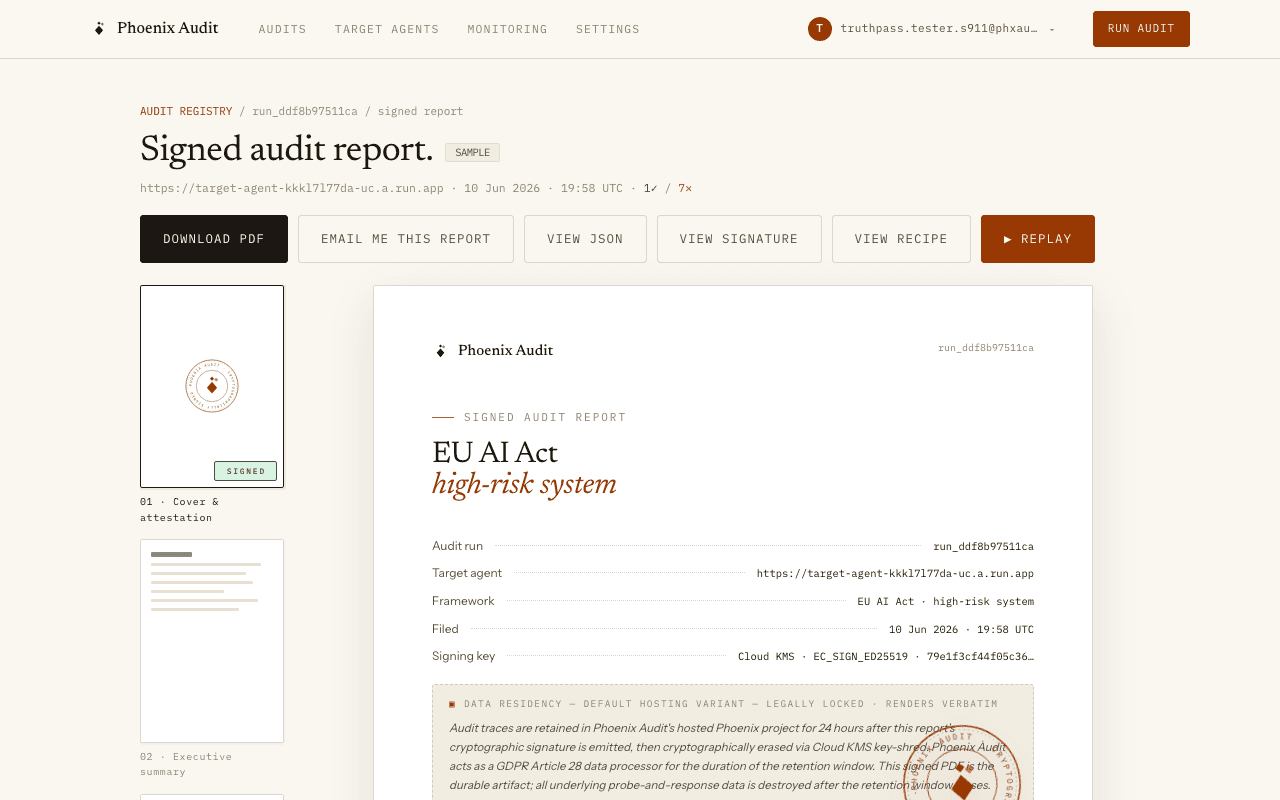Viewport: 1280px width, 800px height.
Task: Click the Phoenix Audit logo icon in header
Action: pos(99,29)
